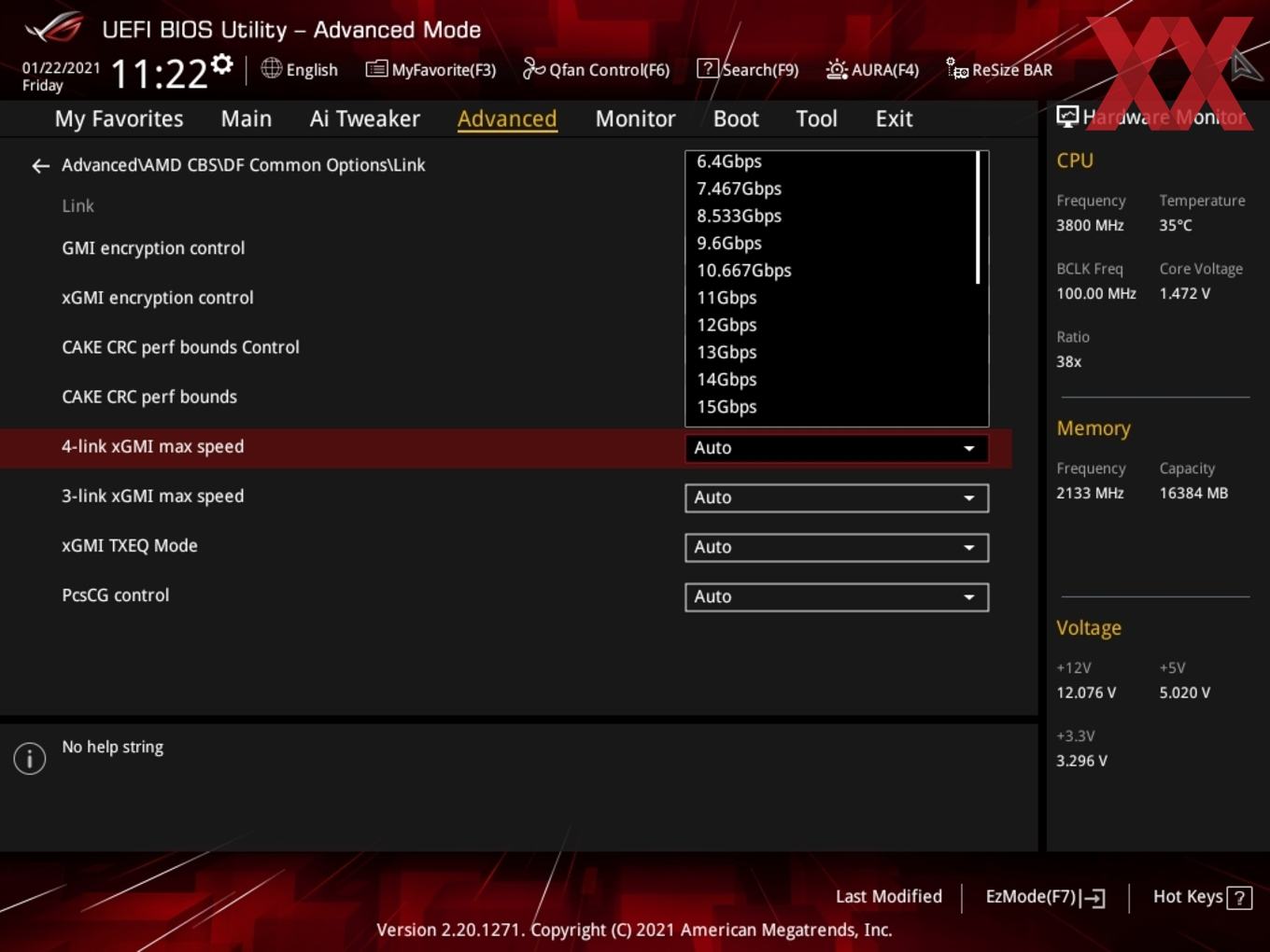Expand the PcsCG control dropdown
This screenshot has height=952, width=1270.
coord(837,596)
